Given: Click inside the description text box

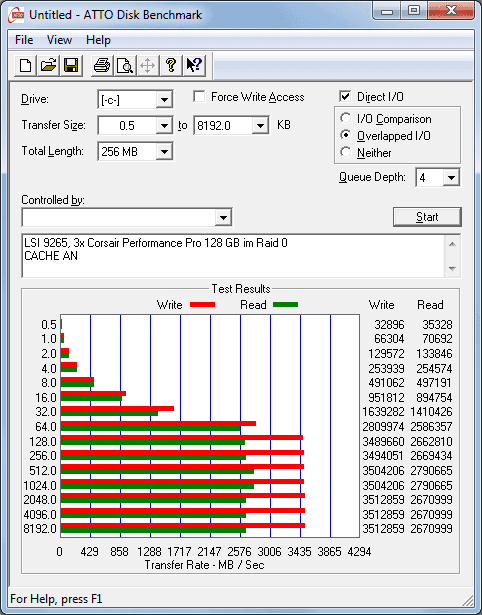Looking at the screenshot, I should pyautogui.click(x=233, y=256).
